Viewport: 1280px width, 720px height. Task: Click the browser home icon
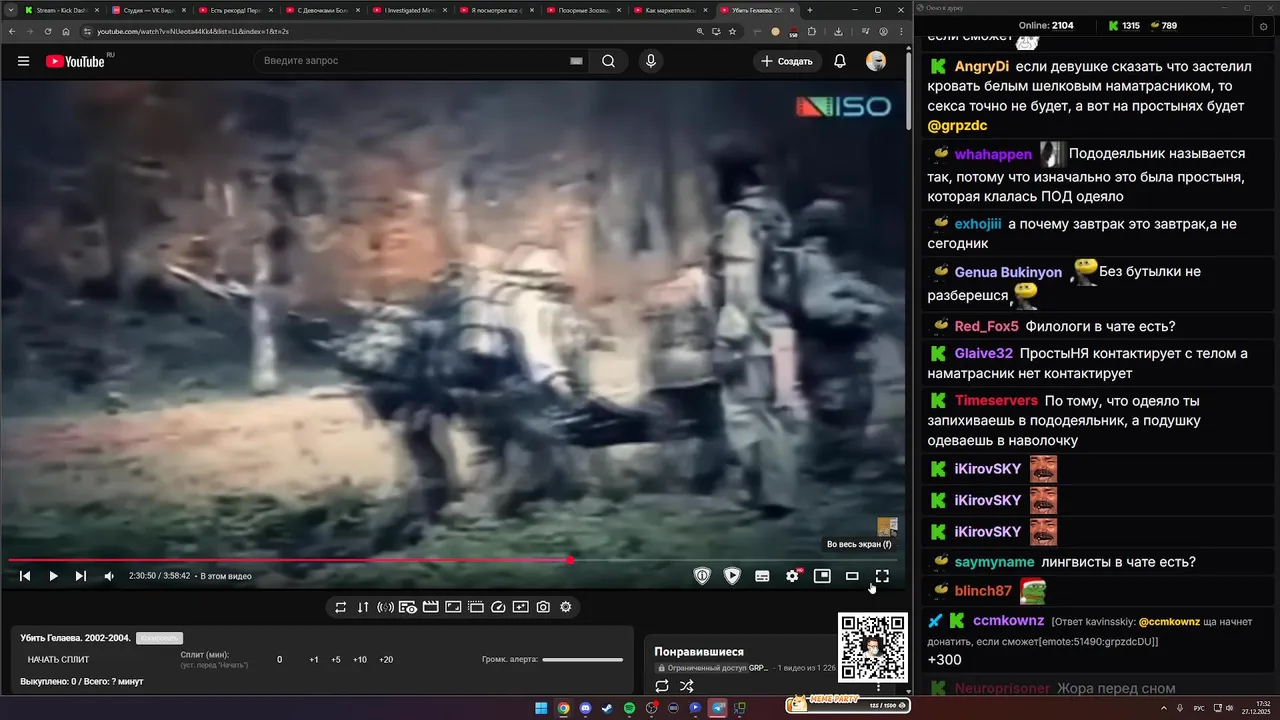coord(66,32)
